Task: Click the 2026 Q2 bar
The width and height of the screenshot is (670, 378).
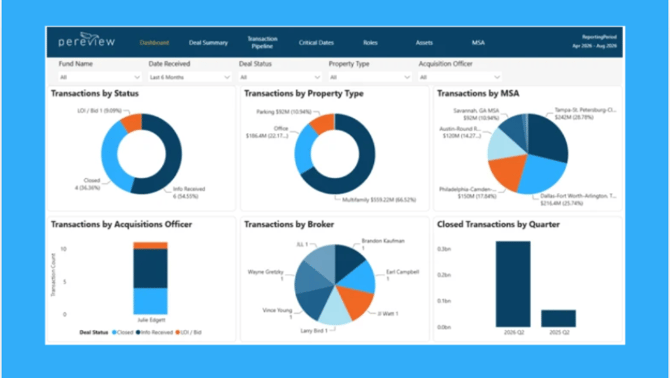Action: click(513, 284)
